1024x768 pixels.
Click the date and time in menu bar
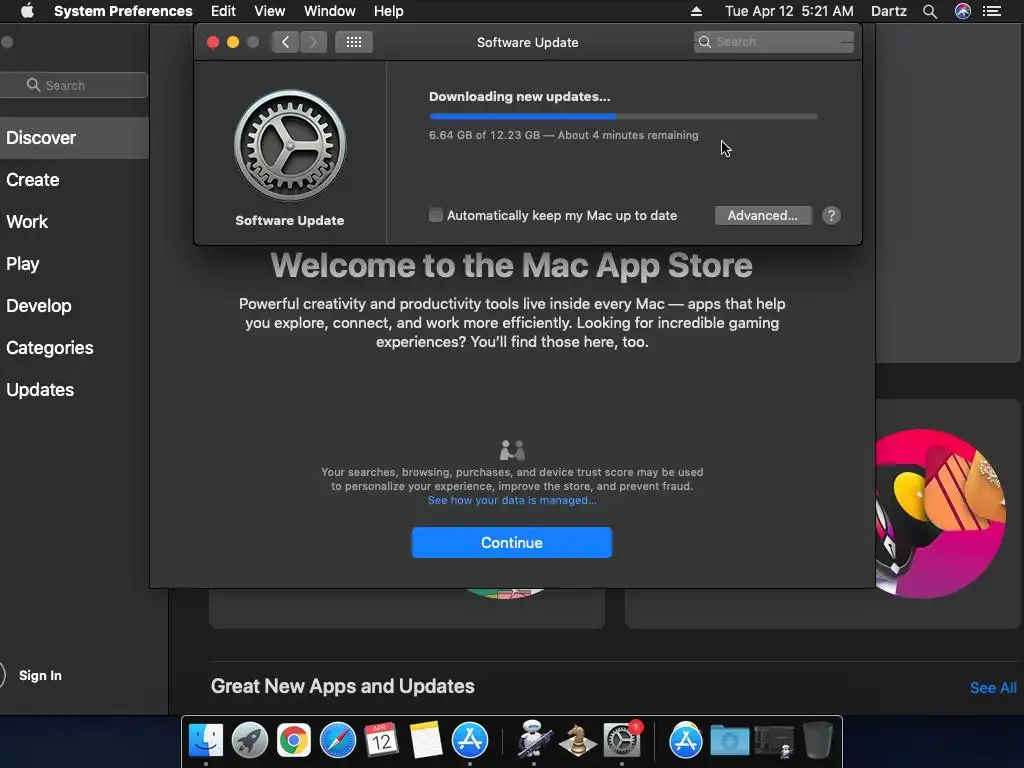789,11
